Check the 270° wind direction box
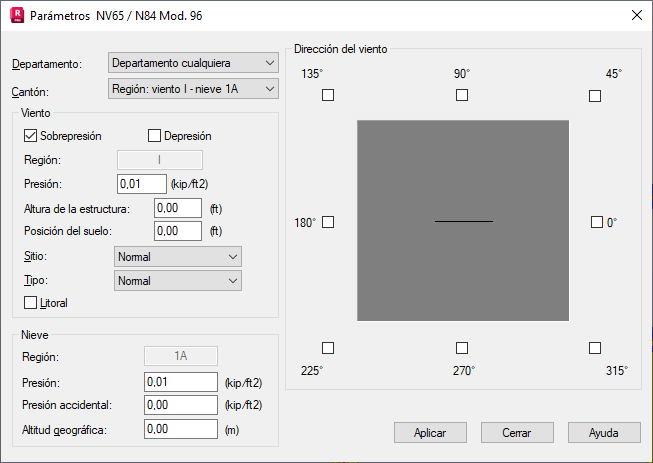Image resolution: width=653 pixels, height=463 pixels. 462,348
